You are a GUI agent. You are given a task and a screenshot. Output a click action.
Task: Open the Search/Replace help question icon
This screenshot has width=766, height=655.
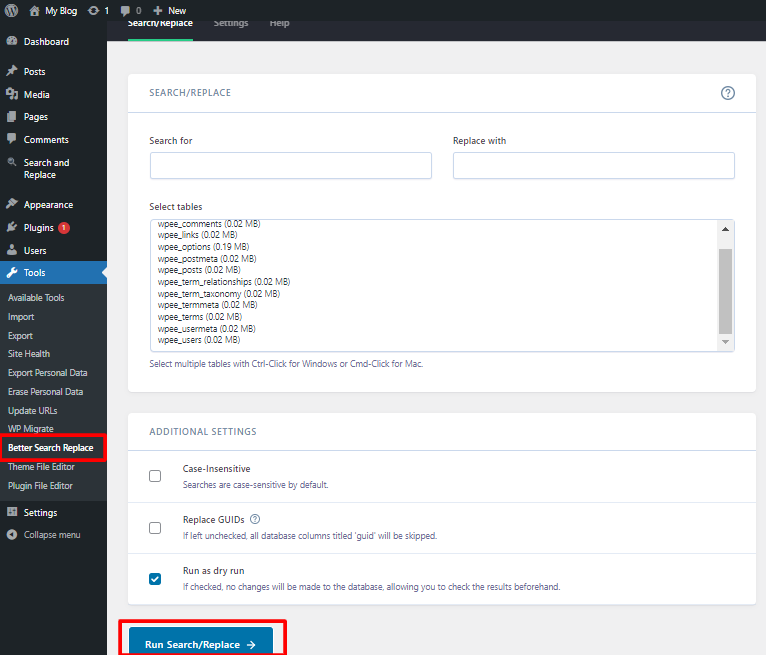pyautogui.click(x=727, y=93)
